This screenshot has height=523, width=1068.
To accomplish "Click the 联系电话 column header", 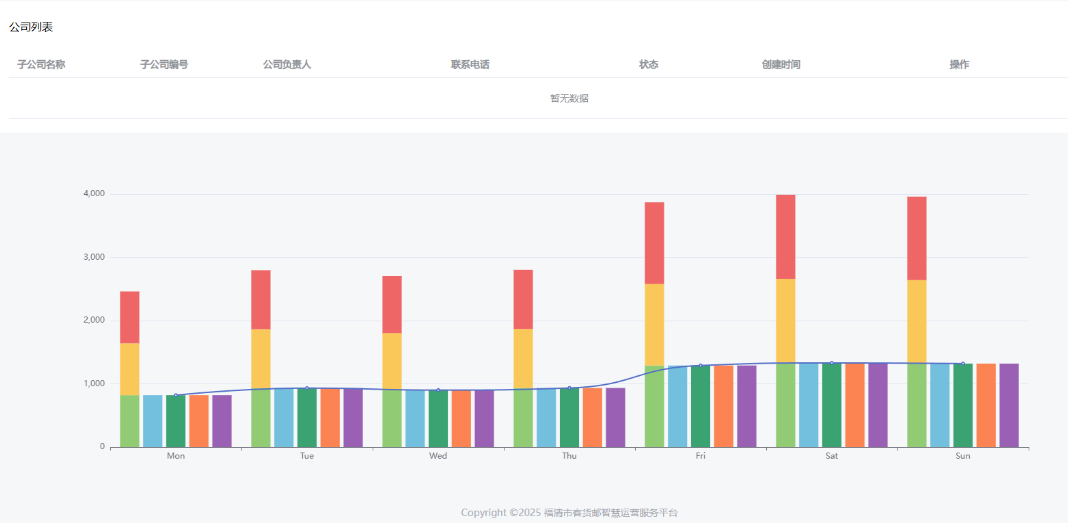I will [470, 64].
